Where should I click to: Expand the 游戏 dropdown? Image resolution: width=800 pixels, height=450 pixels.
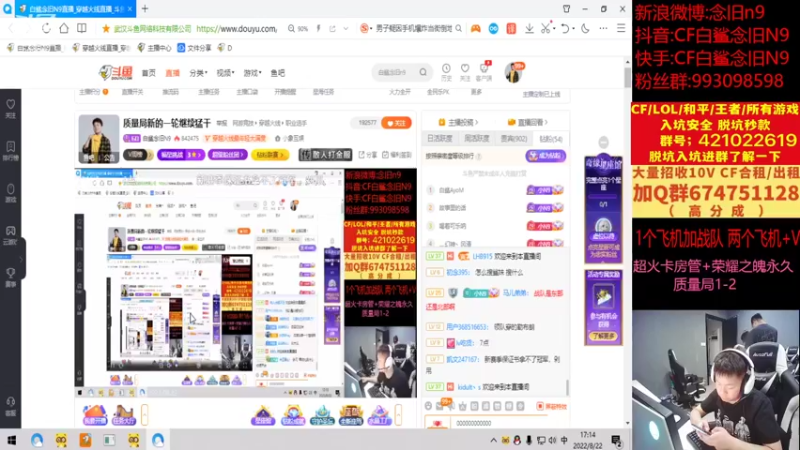(x=252, y=73)
